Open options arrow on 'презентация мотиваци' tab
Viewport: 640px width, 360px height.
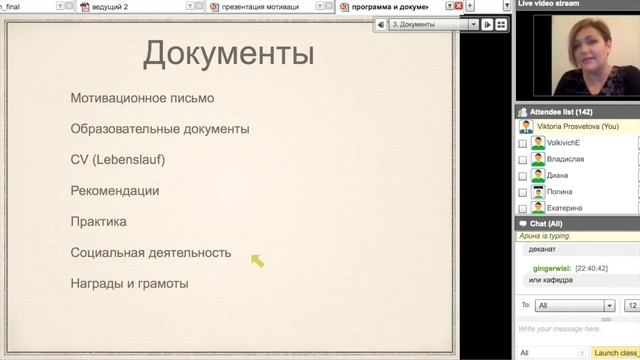tap(320, 6)
